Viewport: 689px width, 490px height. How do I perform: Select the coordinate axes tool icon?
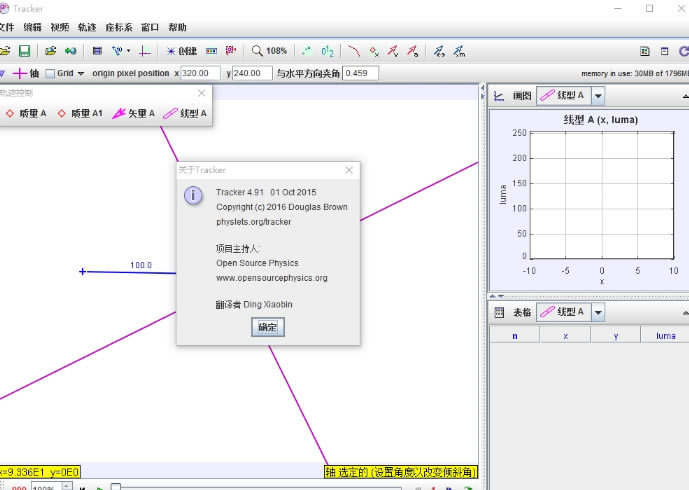pyautogui.click(x=145, y=50)
